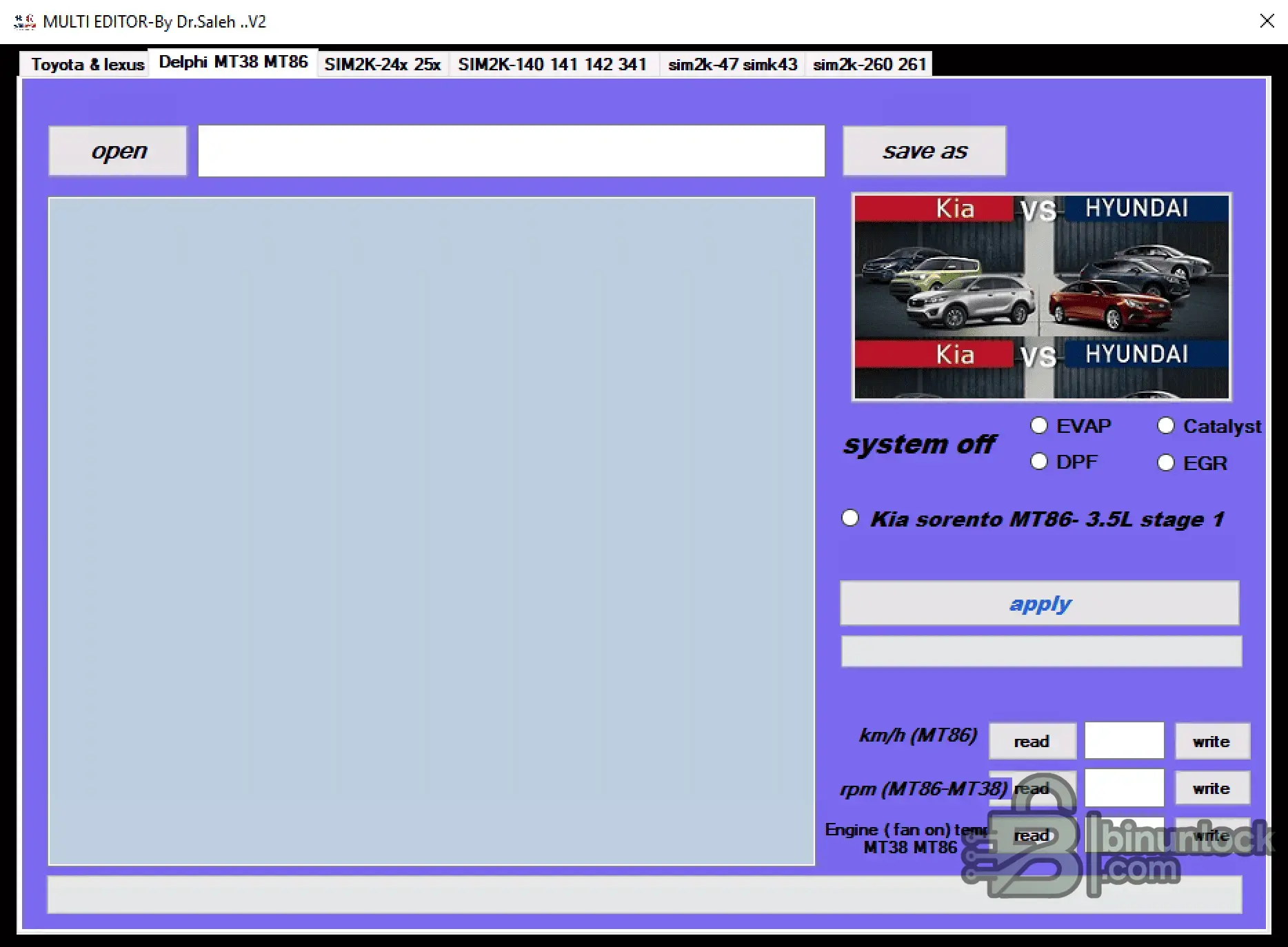Click the "rpm (MT86-MT38)" label
This screenshot has width=1288, height=947.
click(923, 788)
